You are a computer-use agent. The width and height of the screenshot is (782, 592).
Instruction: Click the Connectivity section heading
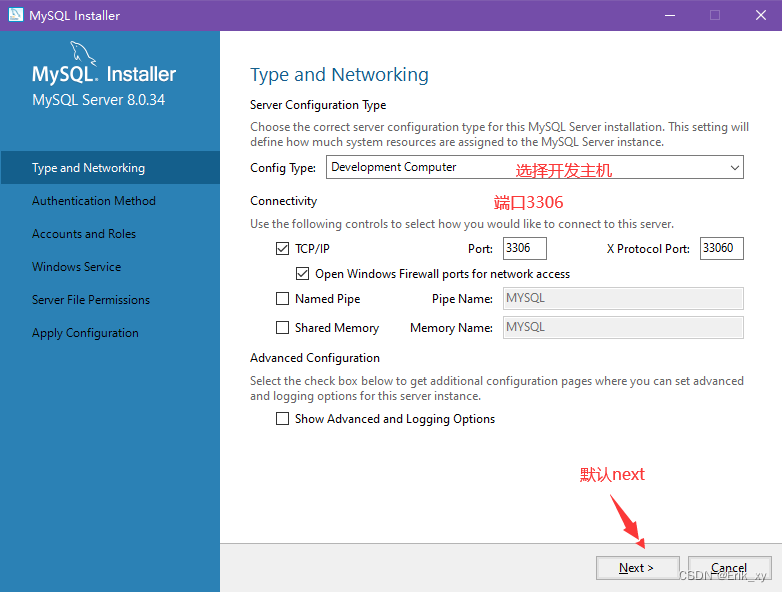click(x=283, y=200)
